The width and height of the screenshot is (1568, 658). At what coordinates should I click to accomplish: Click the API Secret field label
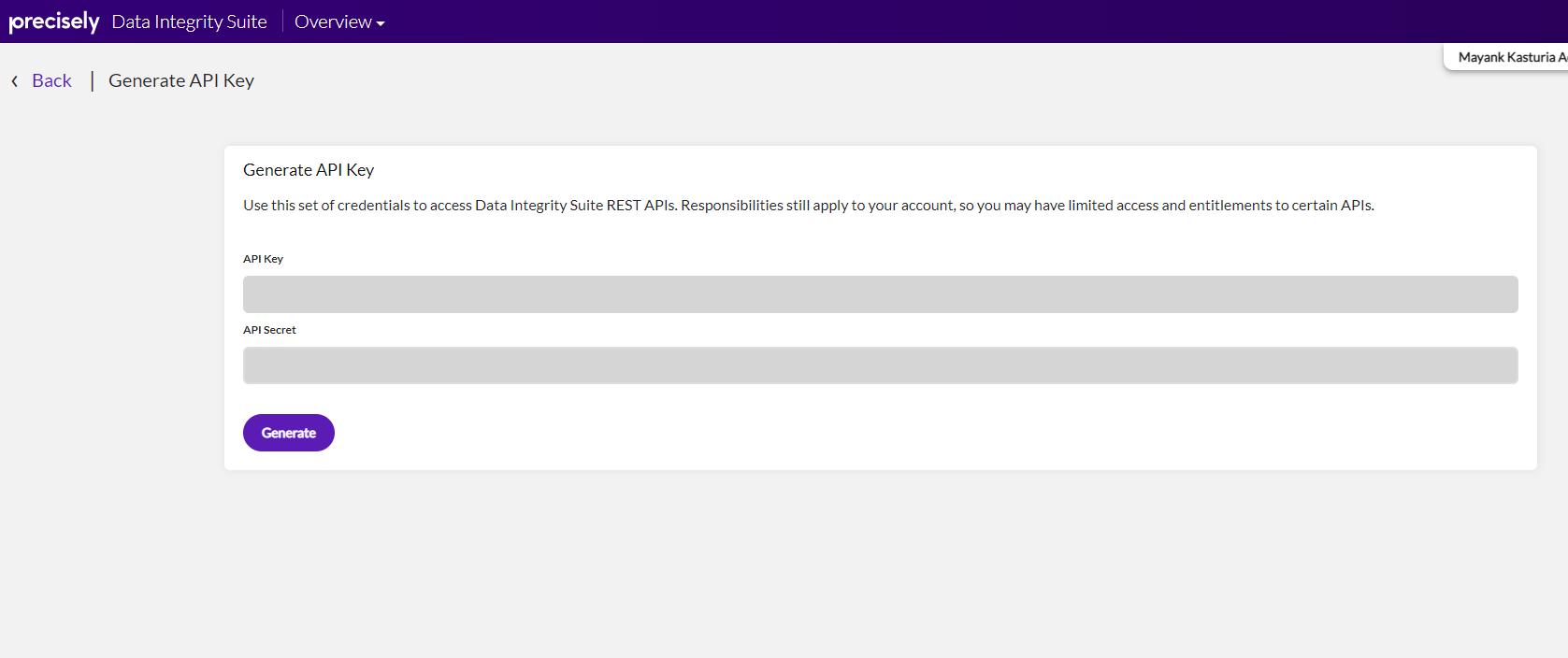coord(269,330)
